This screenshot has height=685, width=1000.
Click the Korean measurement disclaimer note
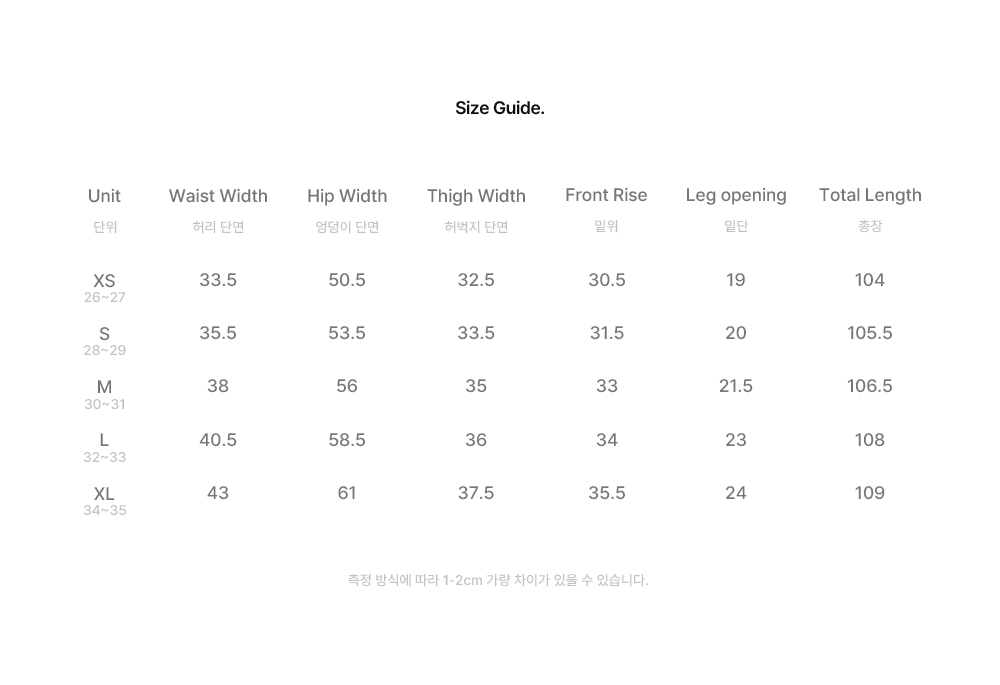498,580
